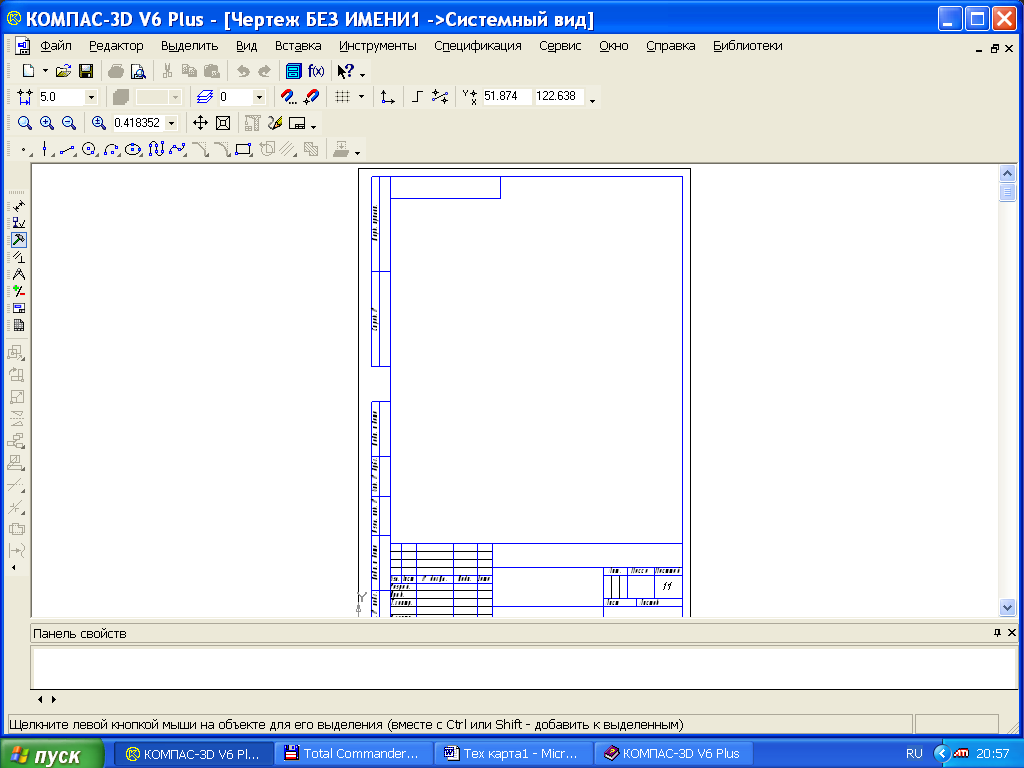
Task: Open the Сервис menu
Action: click(x=560, y=46)
